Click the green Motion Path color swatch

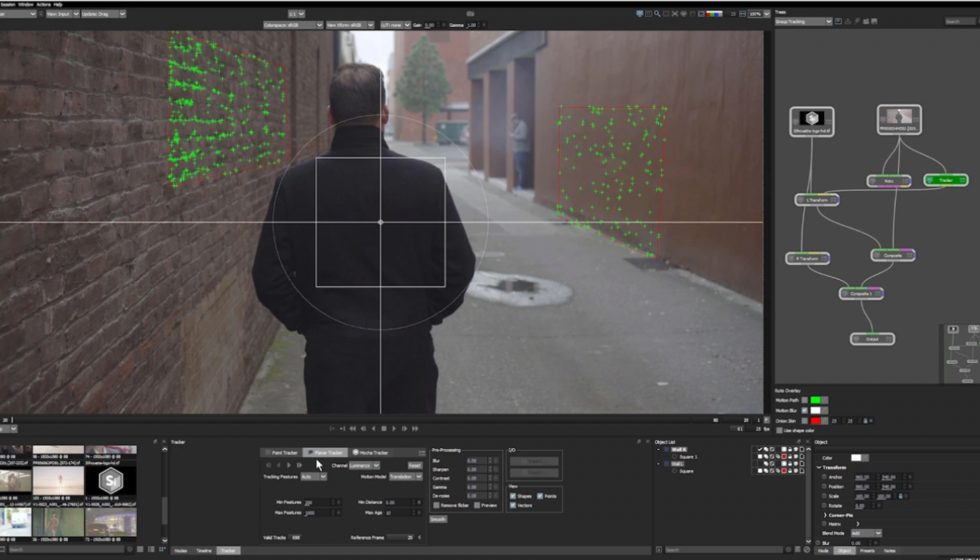tap(815, 401)
